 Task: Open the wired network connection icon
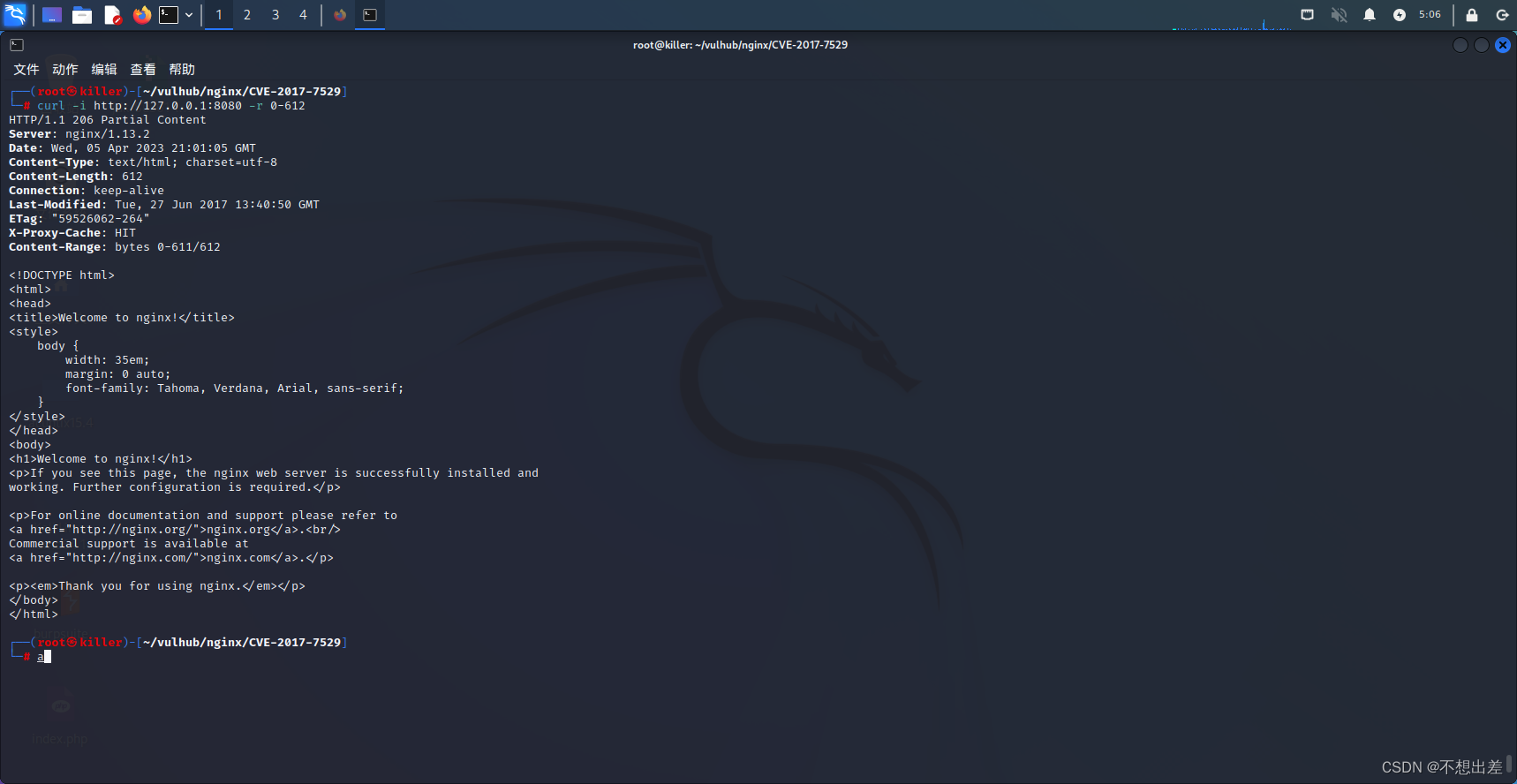pos(1308,15)
